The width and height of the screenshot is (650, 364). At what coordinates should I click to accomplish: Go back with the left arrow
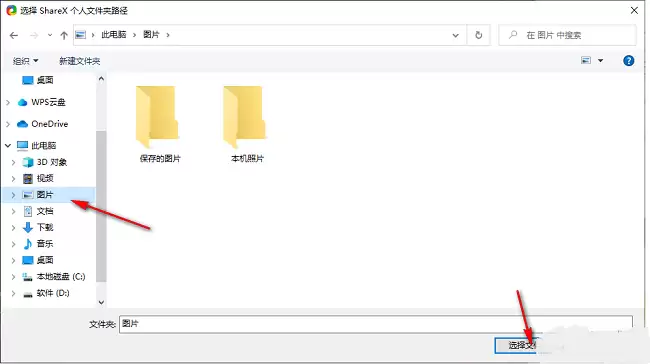14,36
